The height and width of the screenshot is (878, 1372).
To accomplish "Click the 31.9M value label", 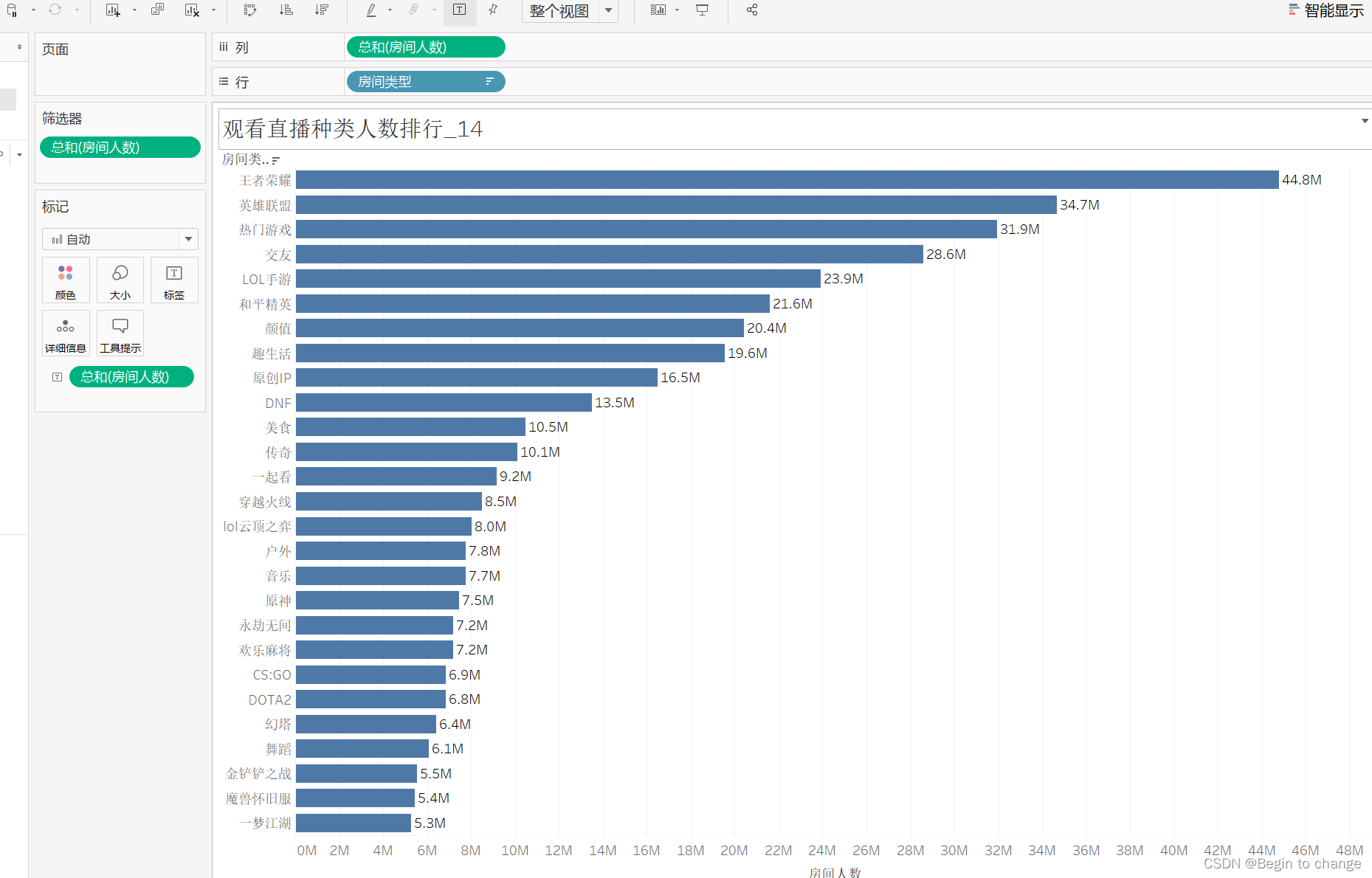I will pos(1020,229).
